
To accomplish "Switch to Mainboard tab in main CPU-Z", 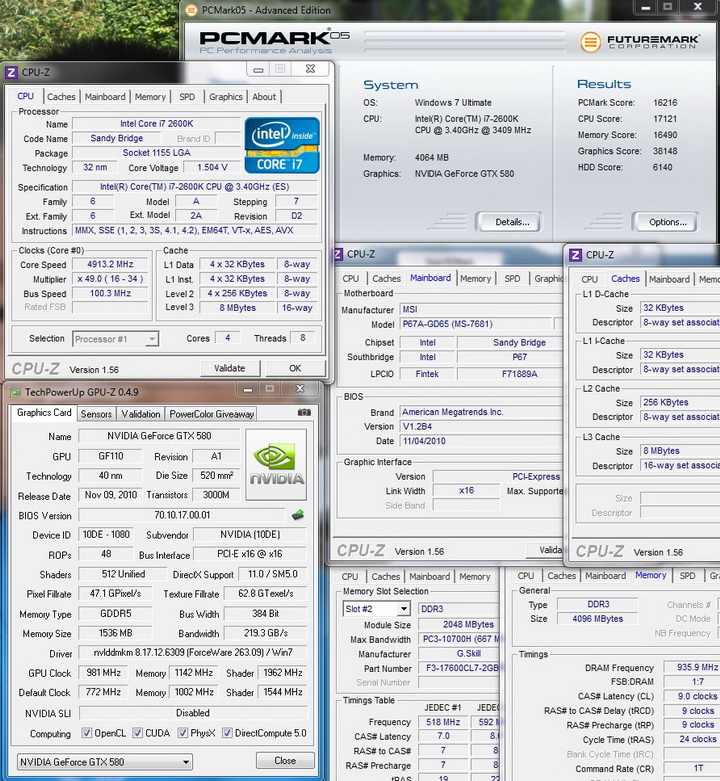I will 105,97.
